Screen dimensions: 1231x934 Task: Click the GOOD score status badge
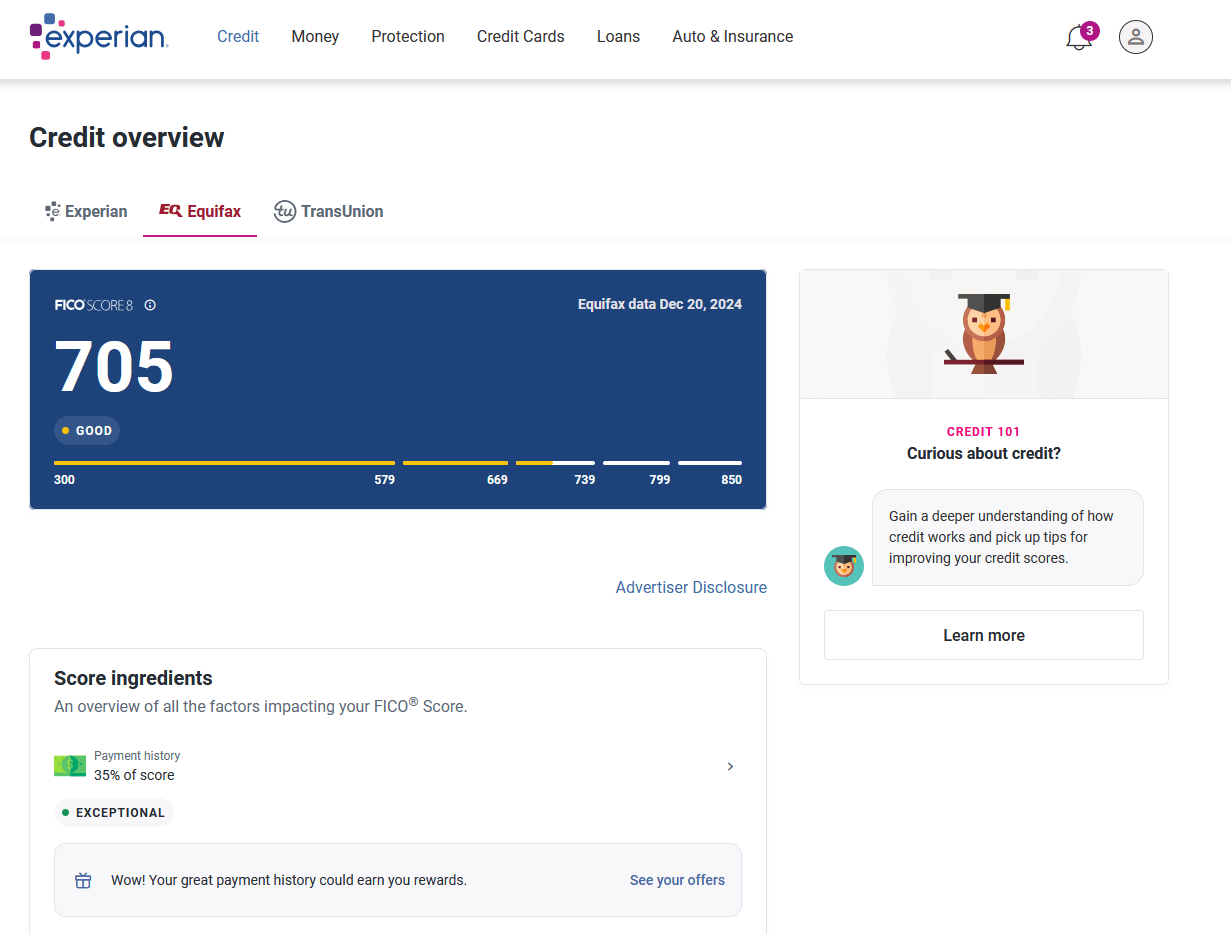pos(86,430)
